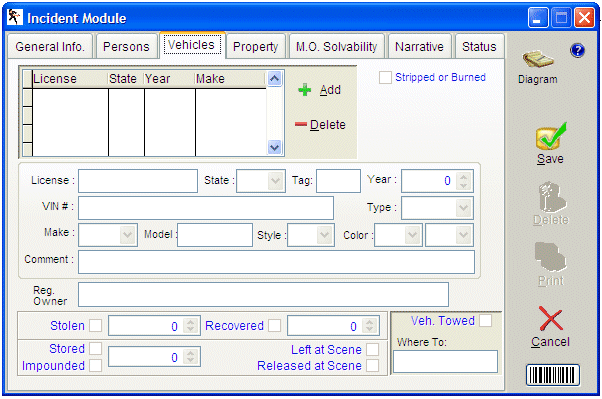Increase Stored value with up spinner

191,353
